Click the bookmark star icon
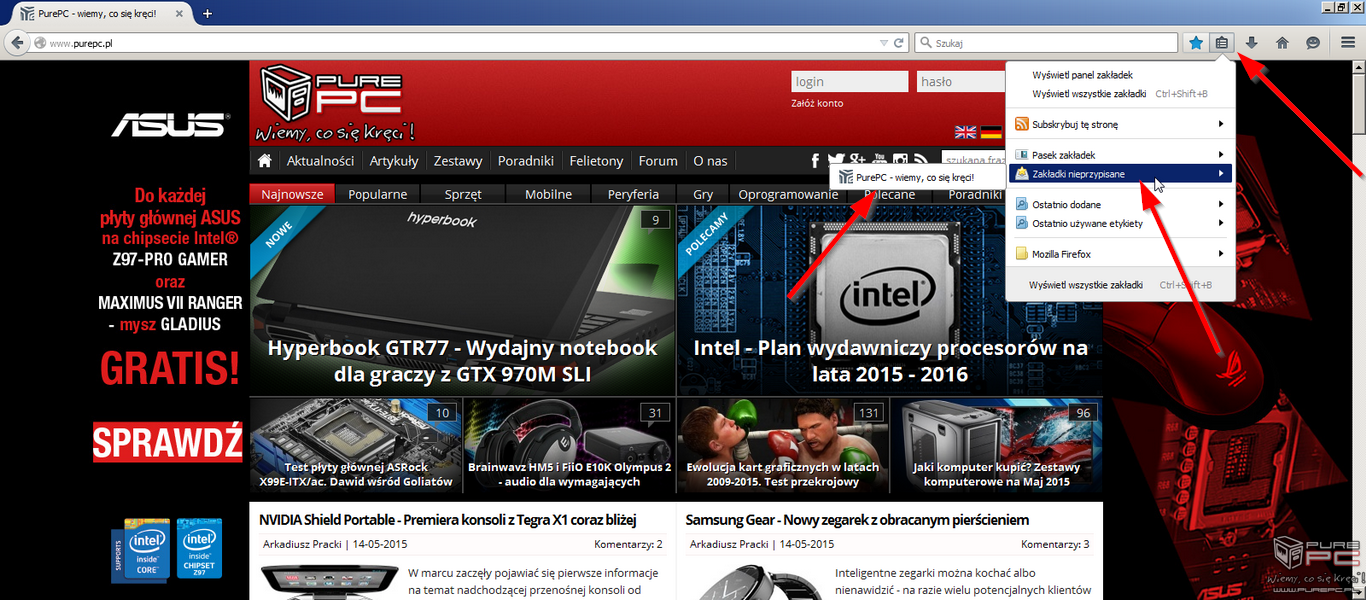1366x600 pixels. (1196, 43)
